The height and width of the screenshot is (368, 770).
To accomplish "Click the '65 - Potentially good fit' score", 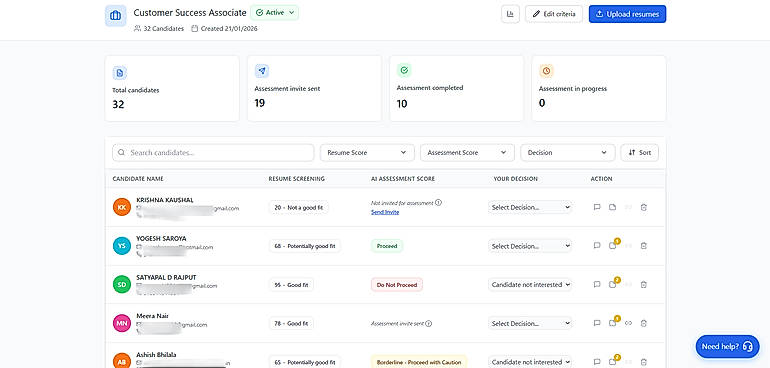I will [305, 362].
